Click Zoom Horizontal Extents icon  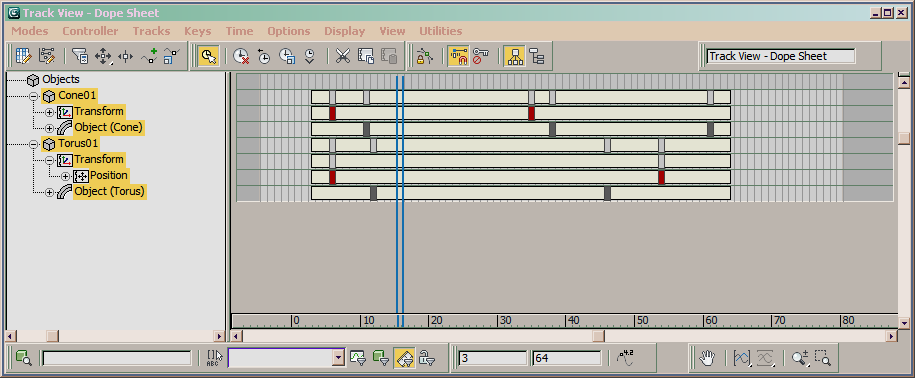741,358
